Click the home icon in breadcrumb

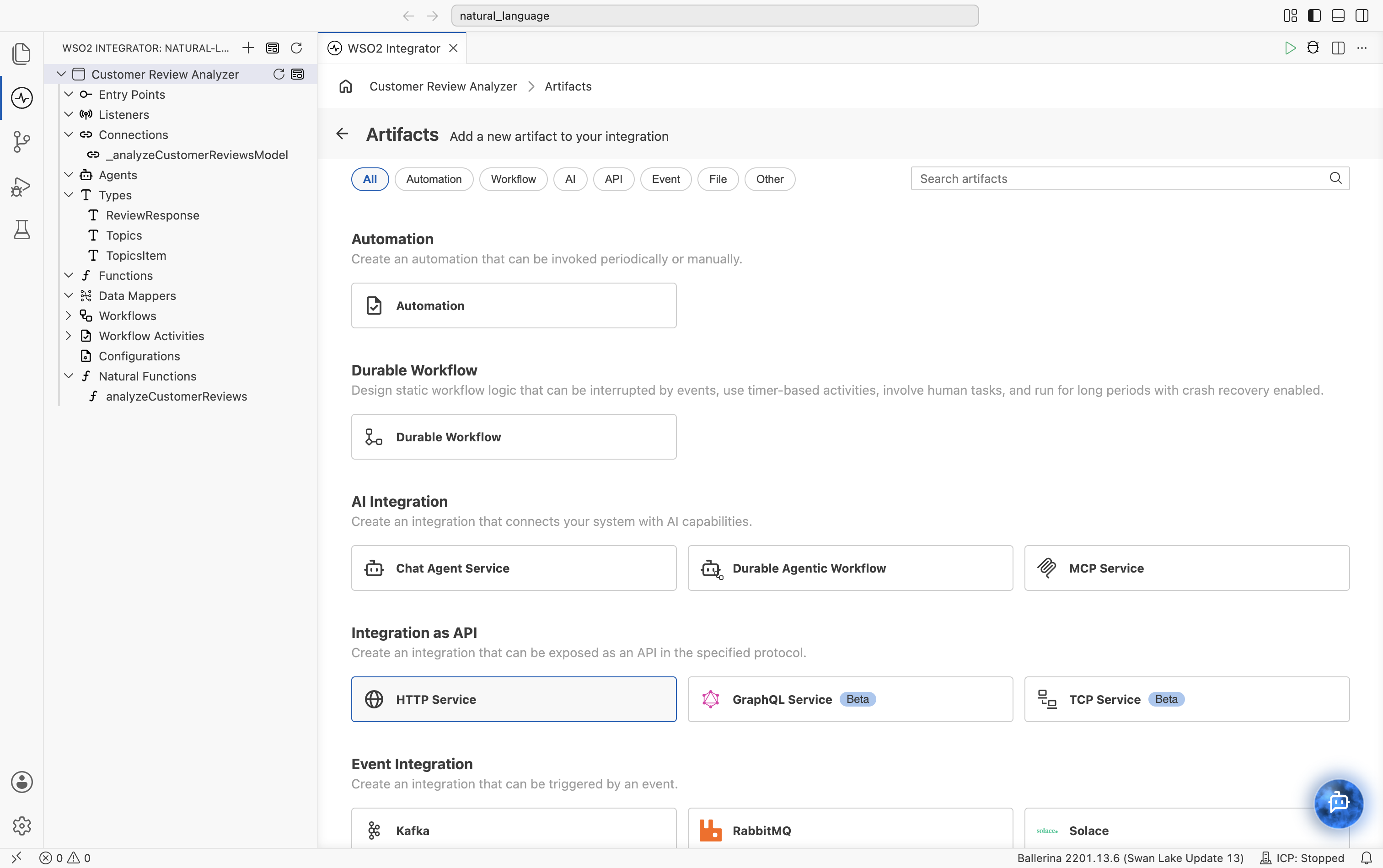(x=346, y=86)
